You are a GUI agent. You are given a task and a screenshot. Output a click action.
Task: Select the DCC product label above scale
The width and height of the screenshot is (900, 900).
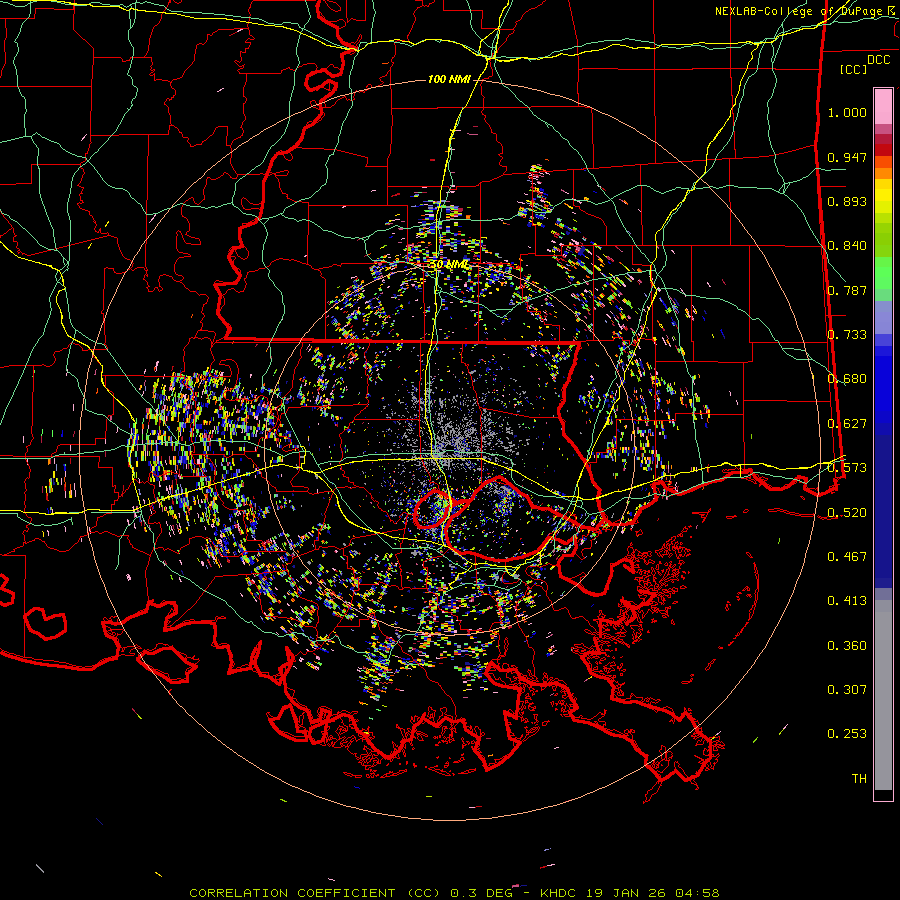point(878,59)
